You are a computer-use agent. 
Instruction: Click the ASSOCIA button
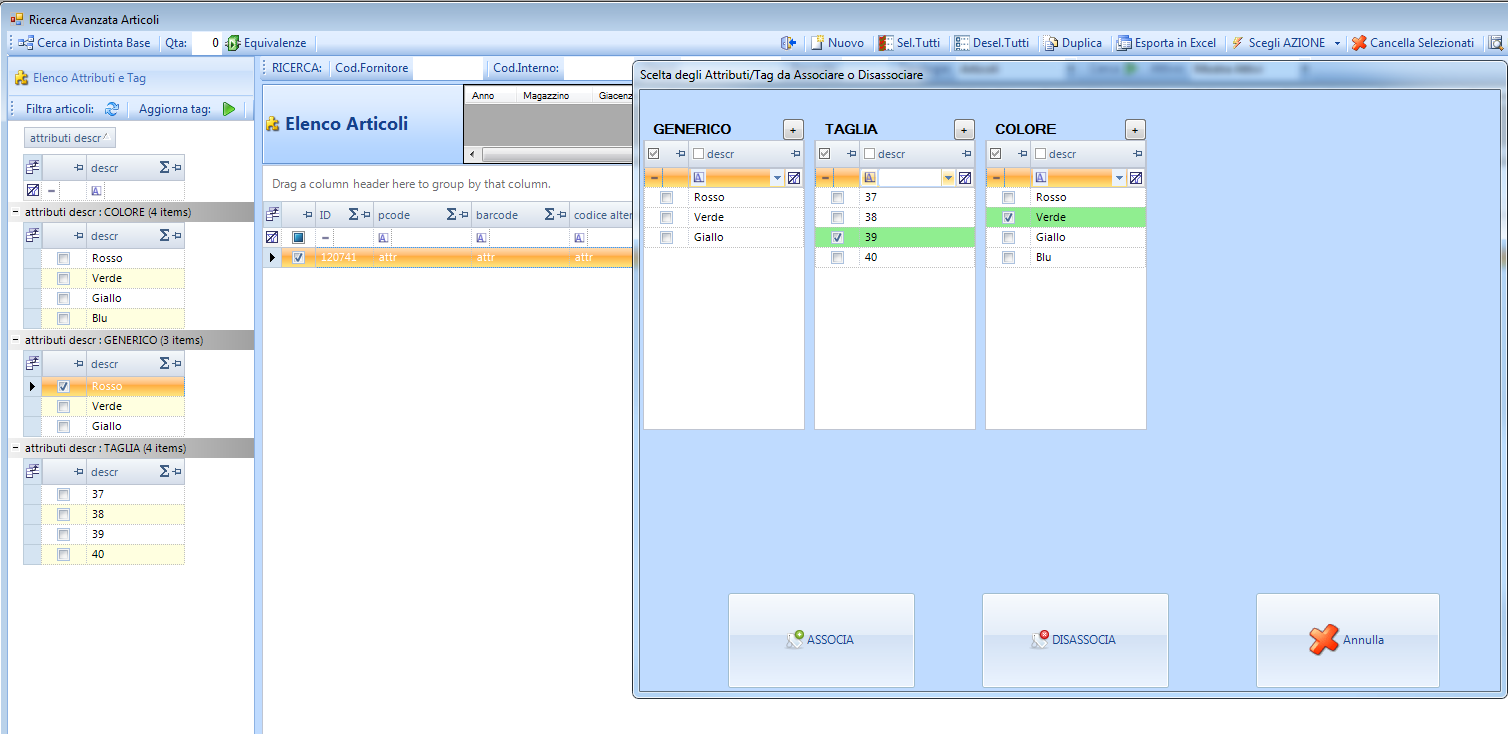point(821,640)
